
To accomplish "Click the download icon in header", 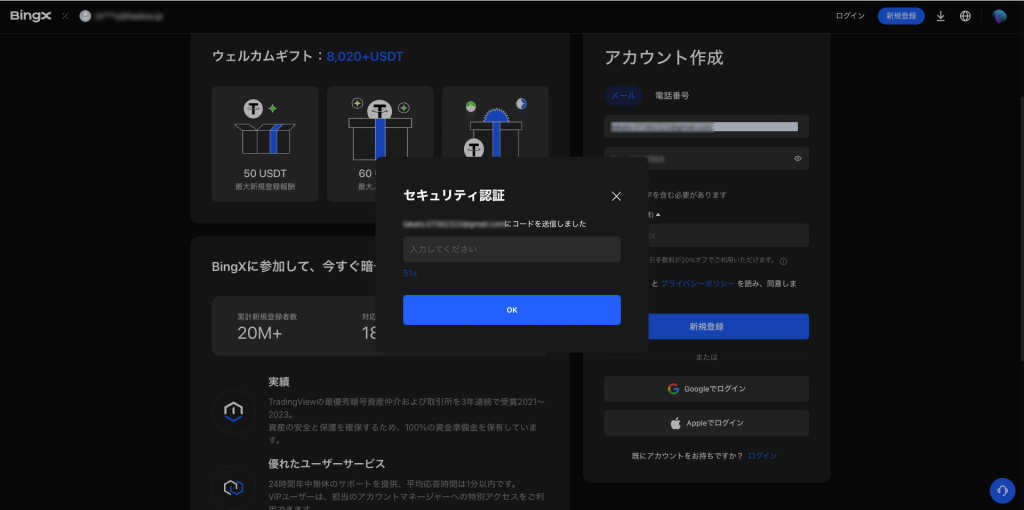I will pyautogui.click(x=940, y=16).
